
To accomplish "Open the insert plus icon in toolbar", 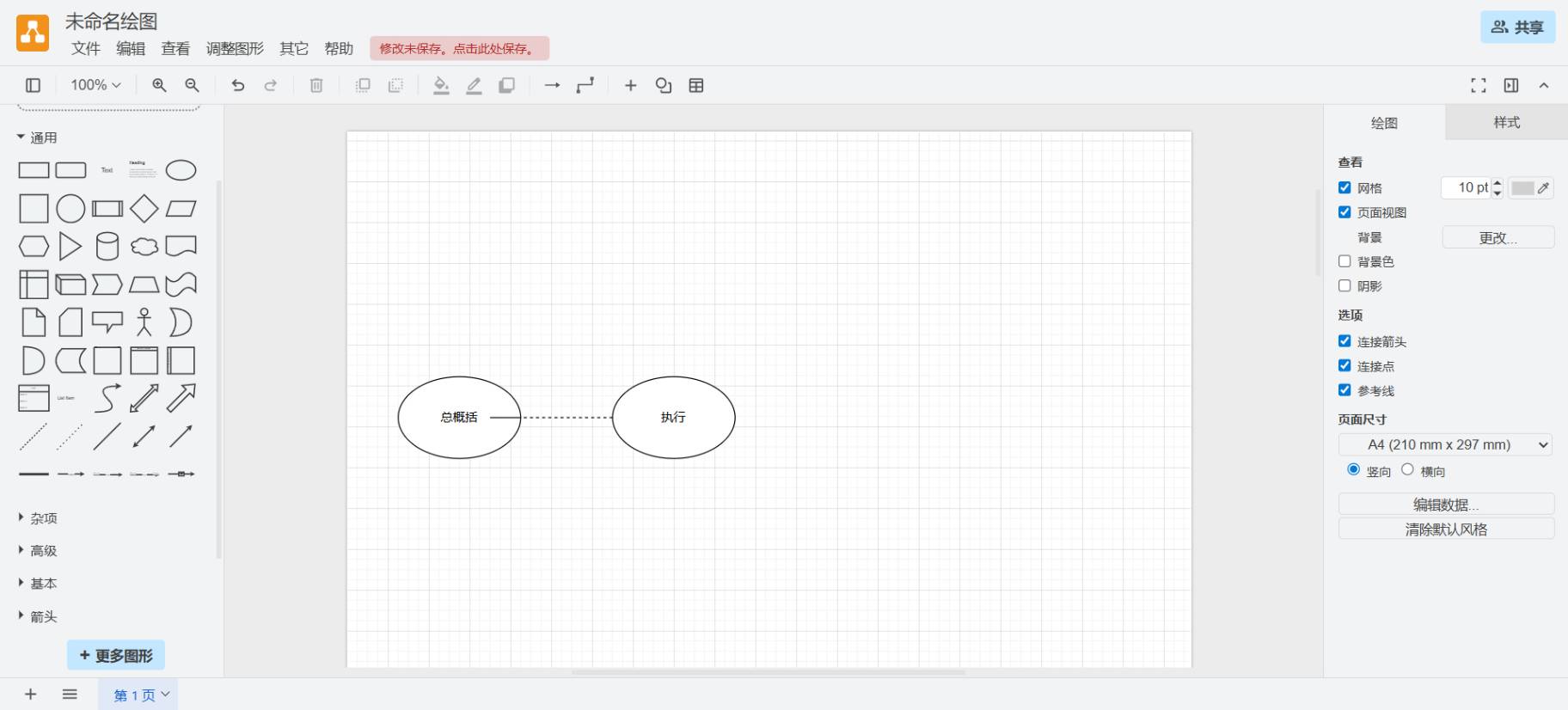I will coord(630,85).
